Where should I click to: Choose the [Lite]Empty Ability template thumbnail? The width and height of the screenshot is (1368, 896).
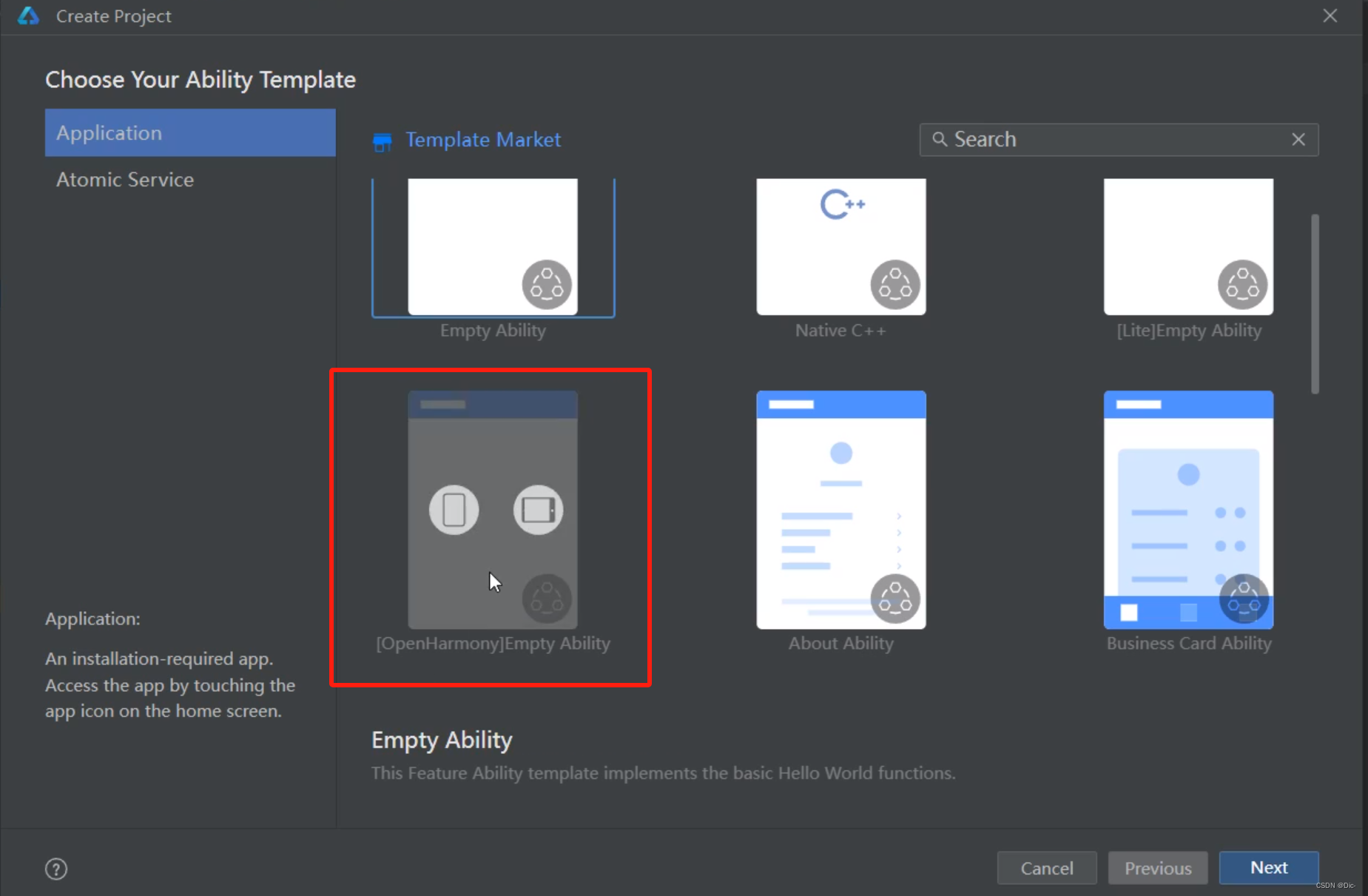pyautogui.click(x=1188, y=246)
